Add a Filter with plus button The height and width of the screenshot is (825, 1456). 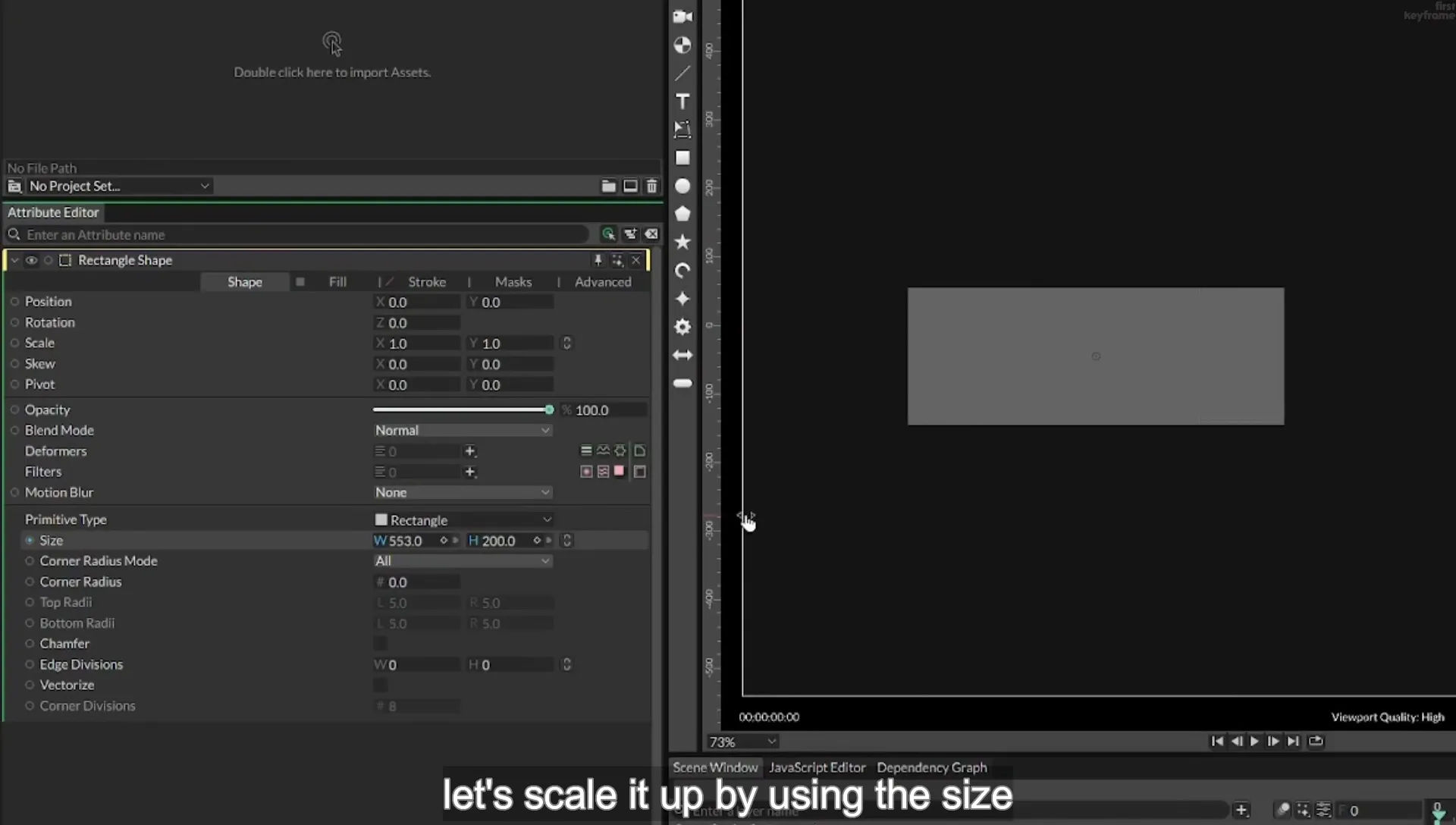(470, 472)
